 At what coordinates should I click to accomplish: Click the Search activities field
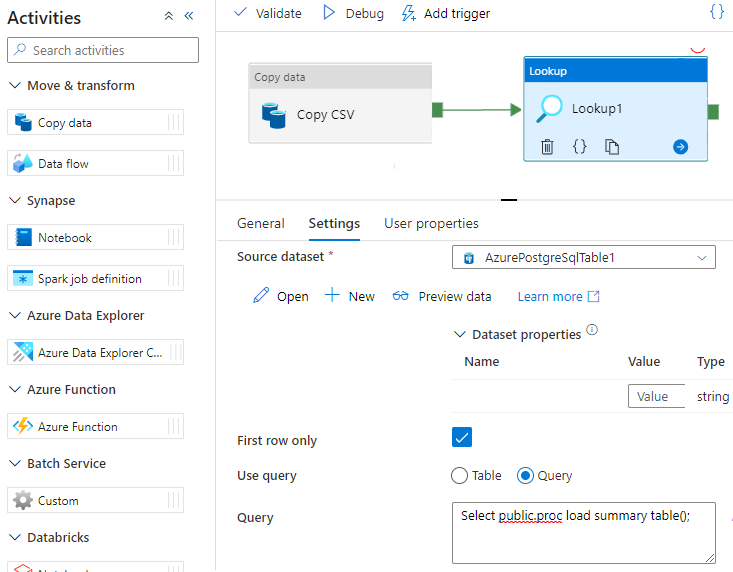point(103,50)
